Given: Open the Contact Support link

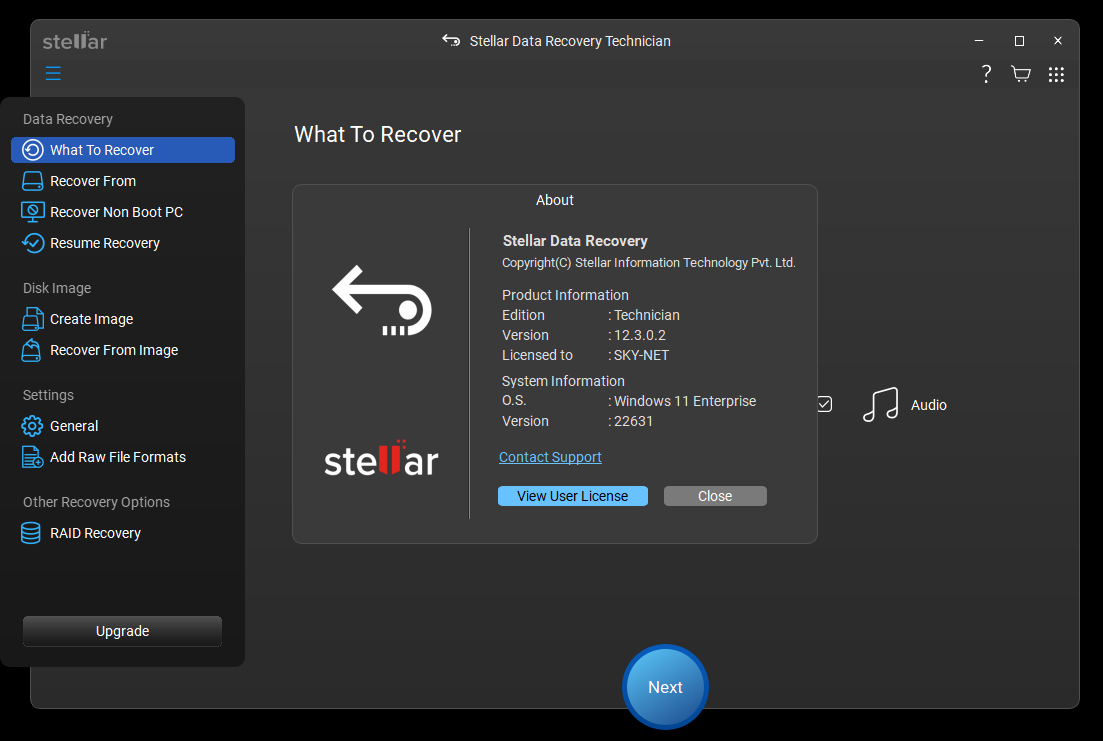Looking at the screenshot, I should 550,457.
